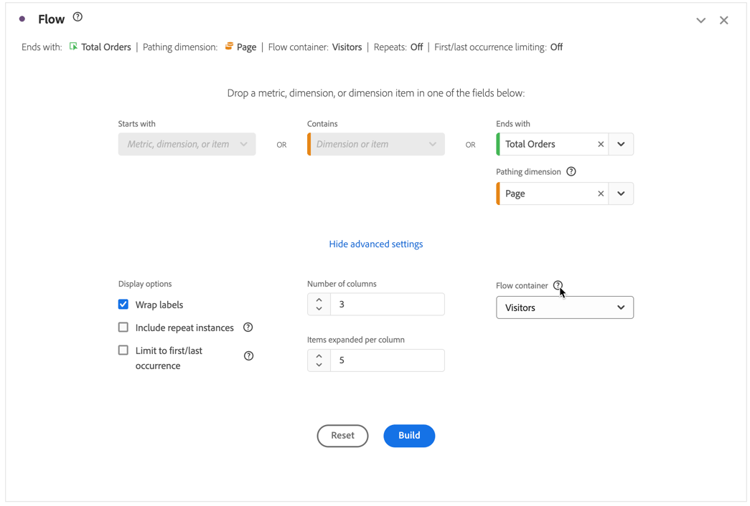Collapse the Flow panel with chevron

700,20
